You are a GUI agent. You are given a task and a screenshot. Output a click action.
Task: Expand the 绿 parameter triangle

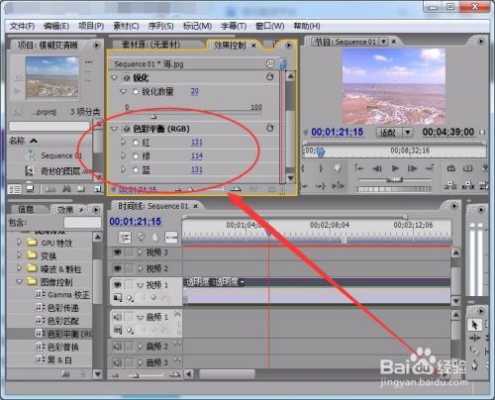click(x=123, y=156)
